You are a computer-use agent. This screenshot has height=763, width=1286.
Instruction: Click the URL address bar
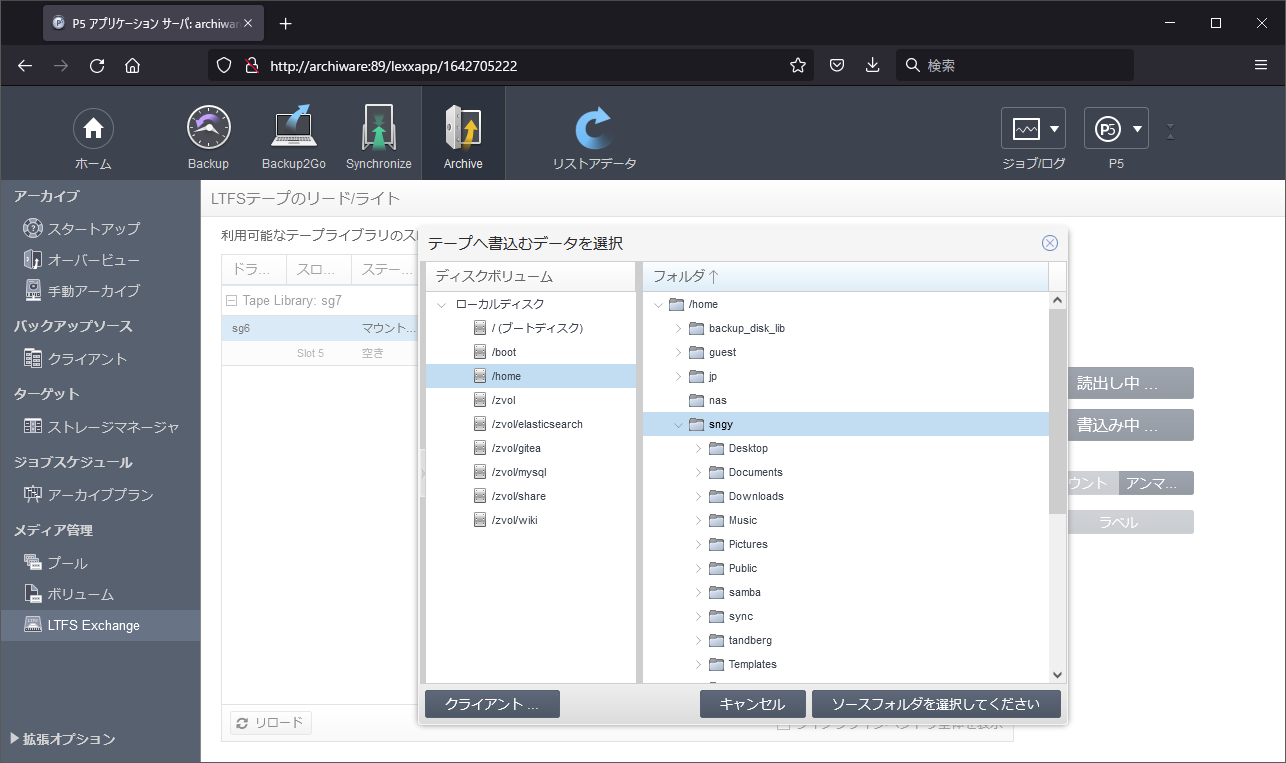(x=510, y=65)
